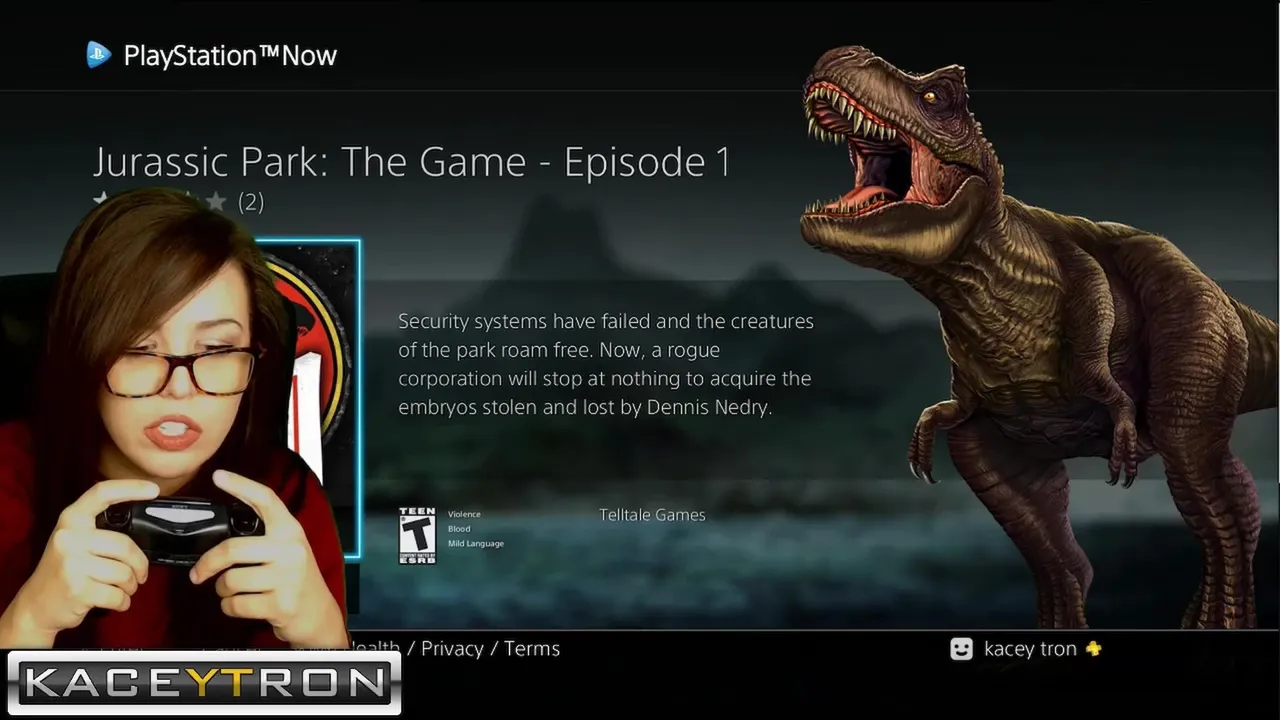
Task: Open the Privacy link
Action: point(452,649)
